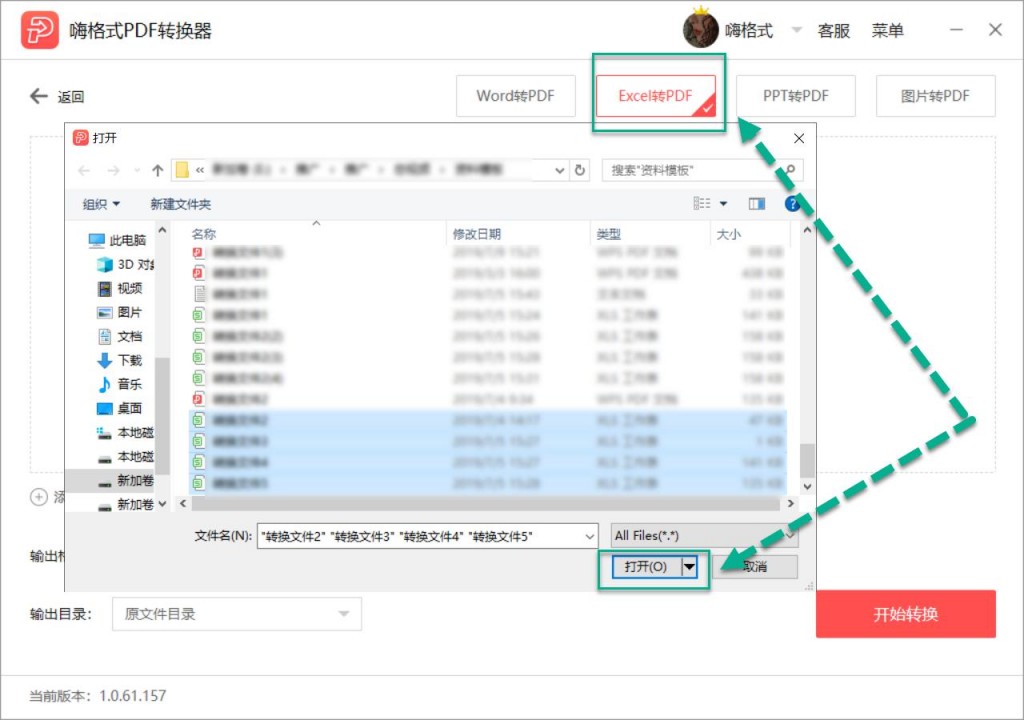
Task: Open the All Files(*.*) type dropdown
Action: point(705,536)
